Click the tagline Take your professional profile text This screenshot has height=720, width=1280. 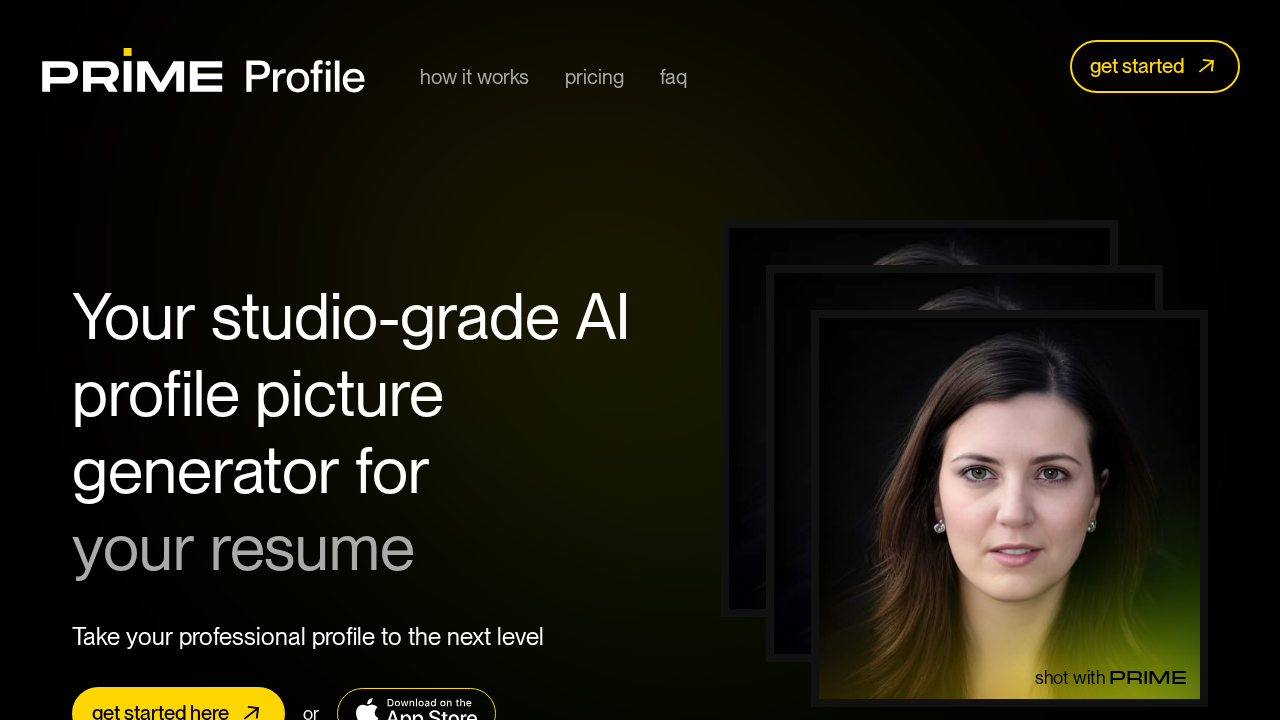point(307,636)
